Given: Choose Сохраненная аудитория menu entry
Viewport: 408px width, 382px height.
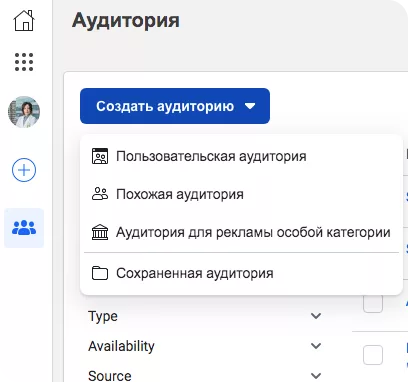Looking at the screenshot, I should [241, 273].
